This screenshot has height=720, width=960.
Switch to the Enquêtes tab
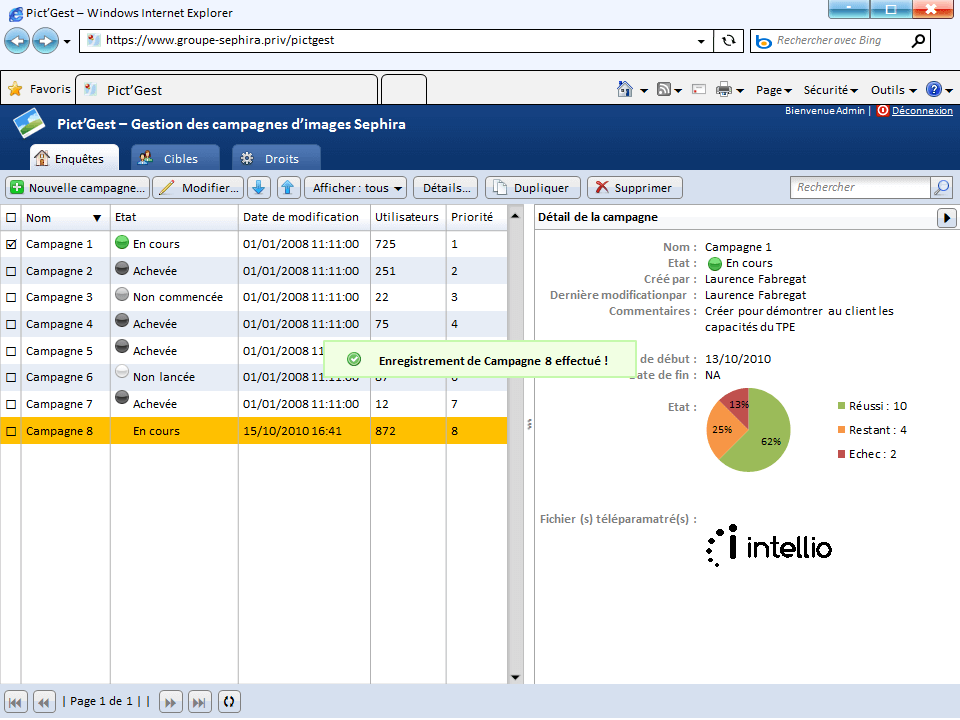[x=74, y=158]
